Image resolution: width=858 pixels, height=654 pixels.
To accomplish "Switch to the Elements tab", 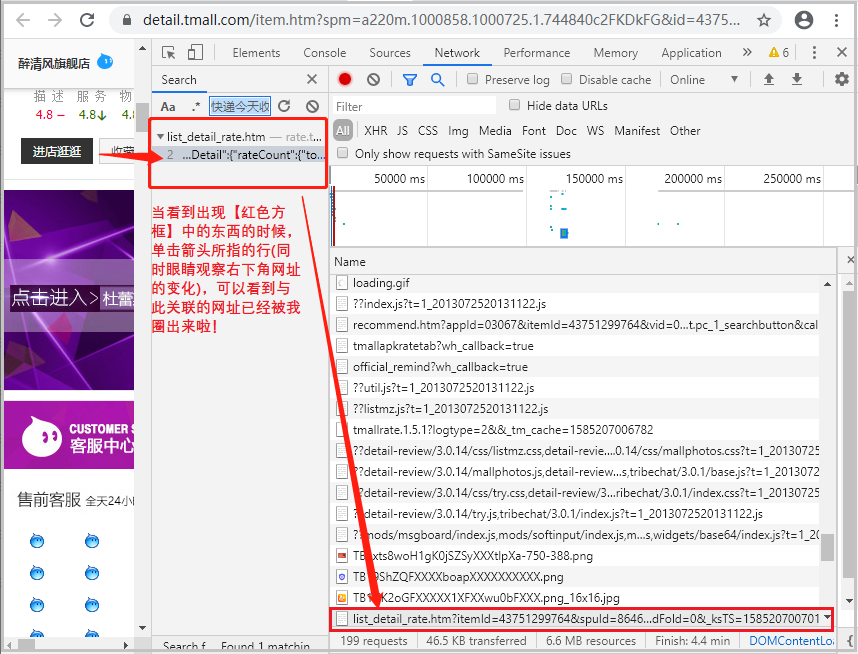I will click(256, 53).
